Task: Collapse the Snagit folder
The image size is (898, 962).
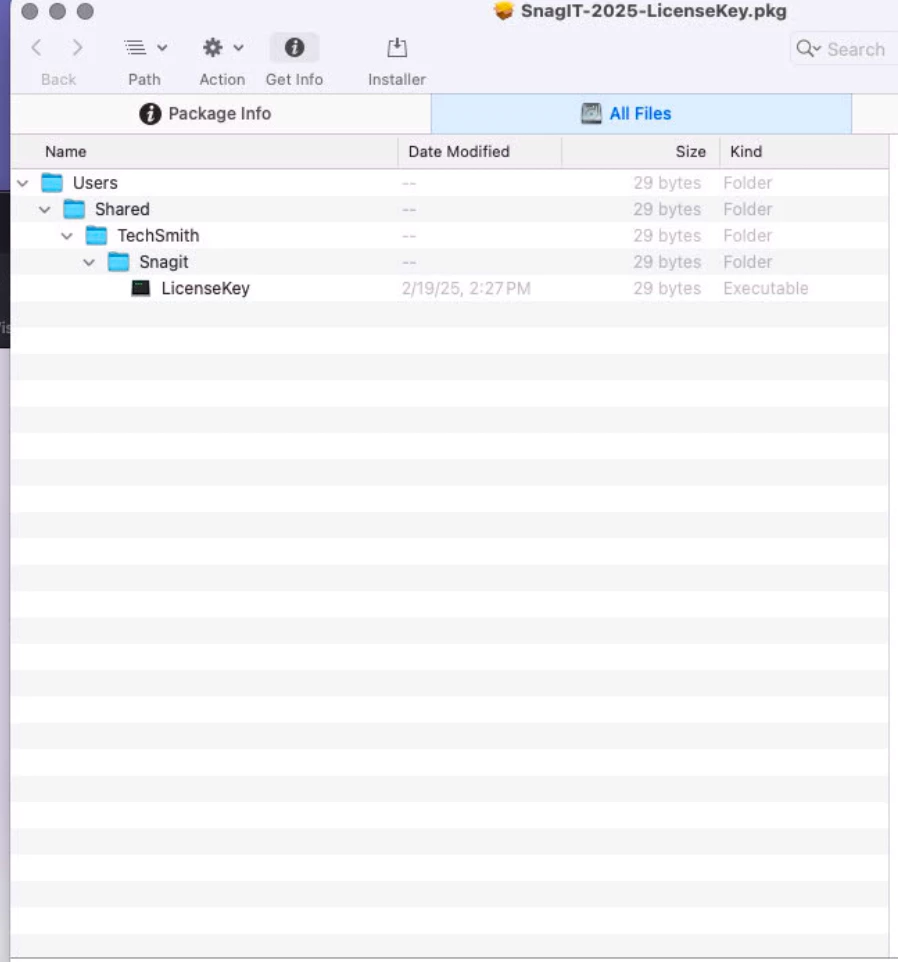Action: pyautogui.click(x=89, y=263)
